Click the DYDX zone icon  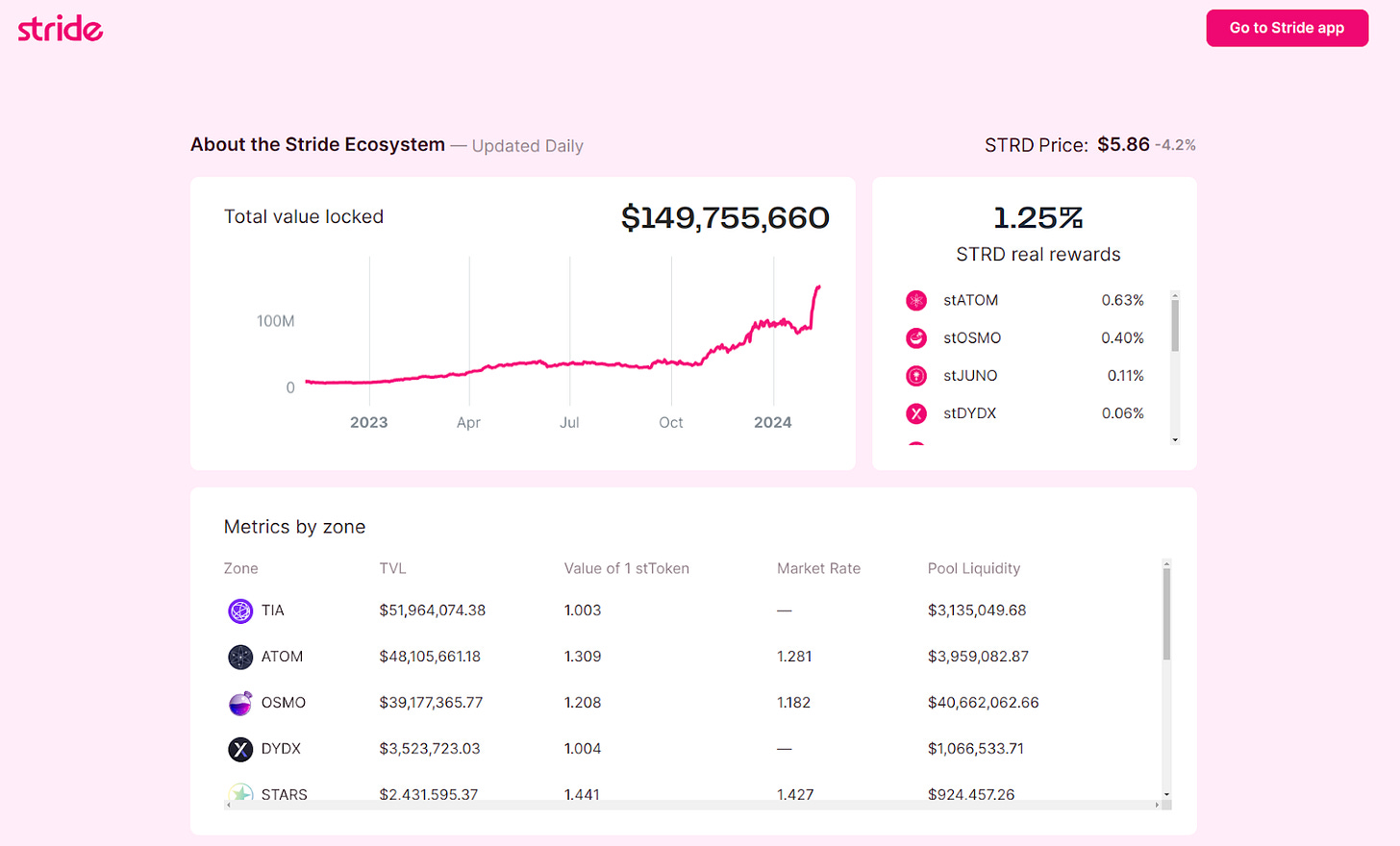pyautogui.click(x=240, y=749)
